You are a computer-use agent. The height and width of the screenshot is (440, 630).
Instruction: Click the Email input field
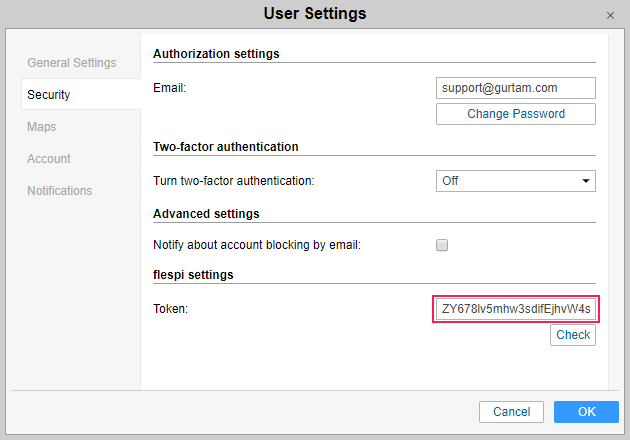515,88
